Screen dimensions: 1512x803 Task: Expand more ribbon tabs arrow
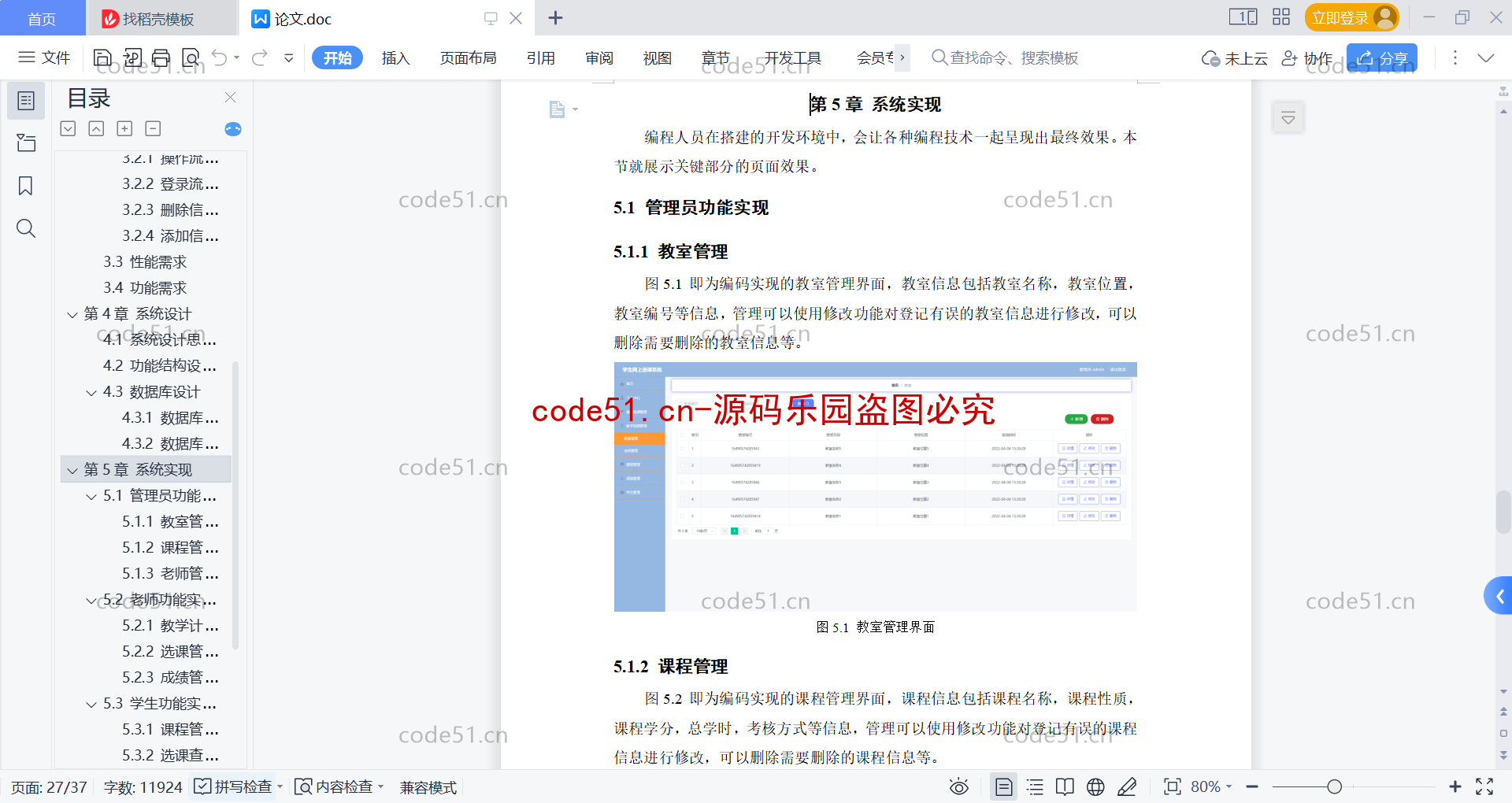pos(902,57)
